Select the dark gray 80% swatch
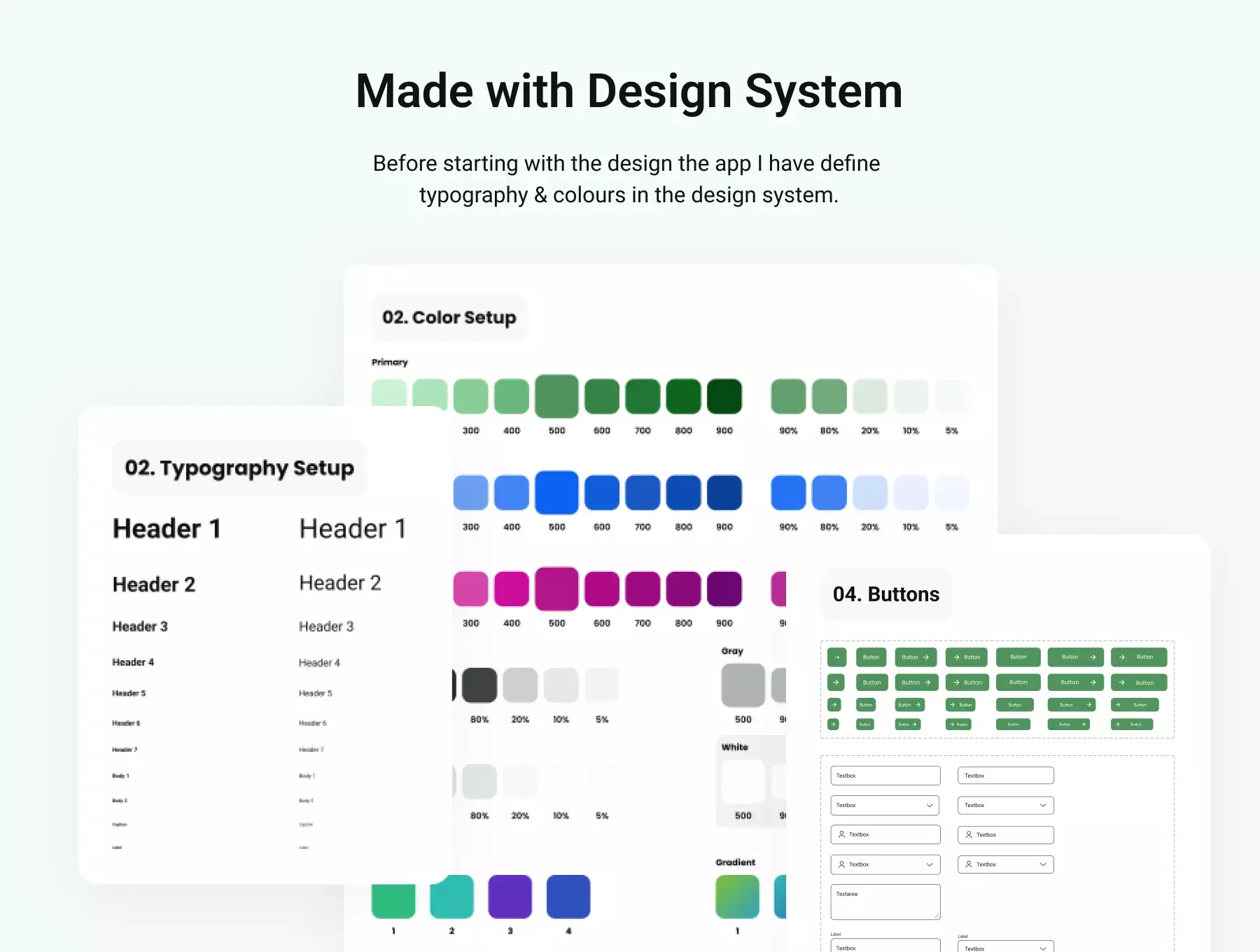Viewport: 1260px width, 952px height. coord(479,685)
